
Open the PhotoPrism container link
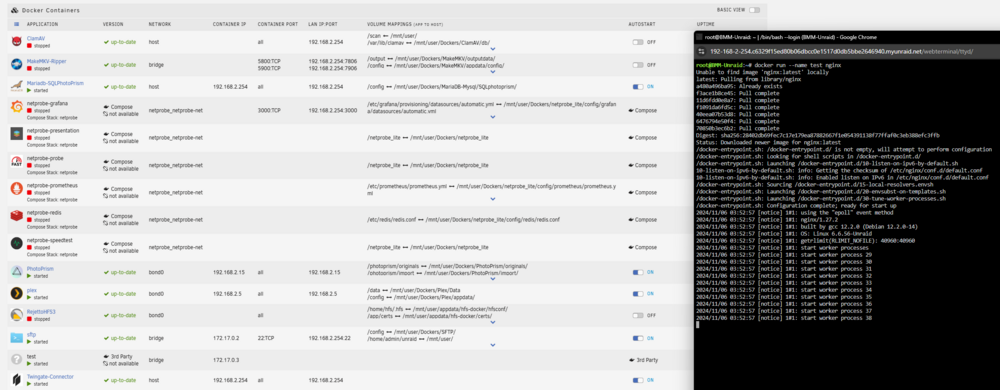[x=40, y=269]
